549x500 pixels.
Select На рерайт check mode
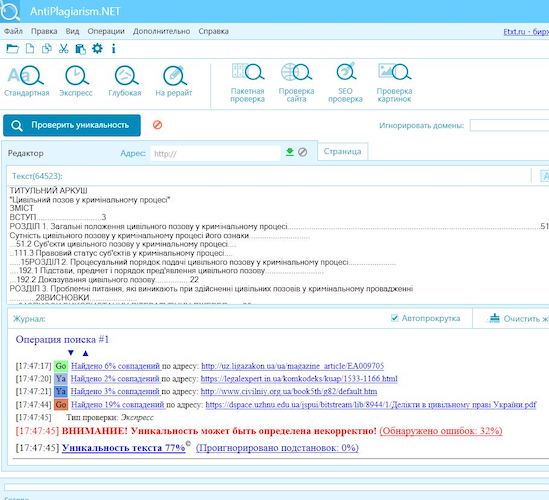coord(174,81)
